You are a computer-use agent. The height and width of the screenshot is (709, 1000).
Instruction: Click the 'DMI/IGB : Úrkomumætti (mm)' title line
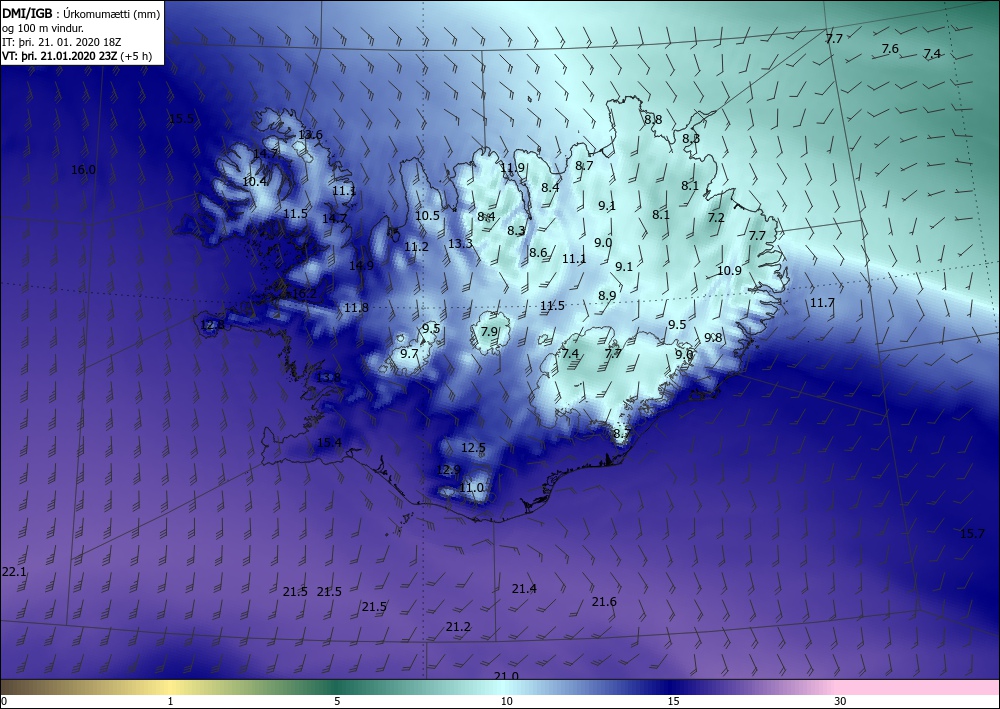pyautogui.click(x=81, y=13)
